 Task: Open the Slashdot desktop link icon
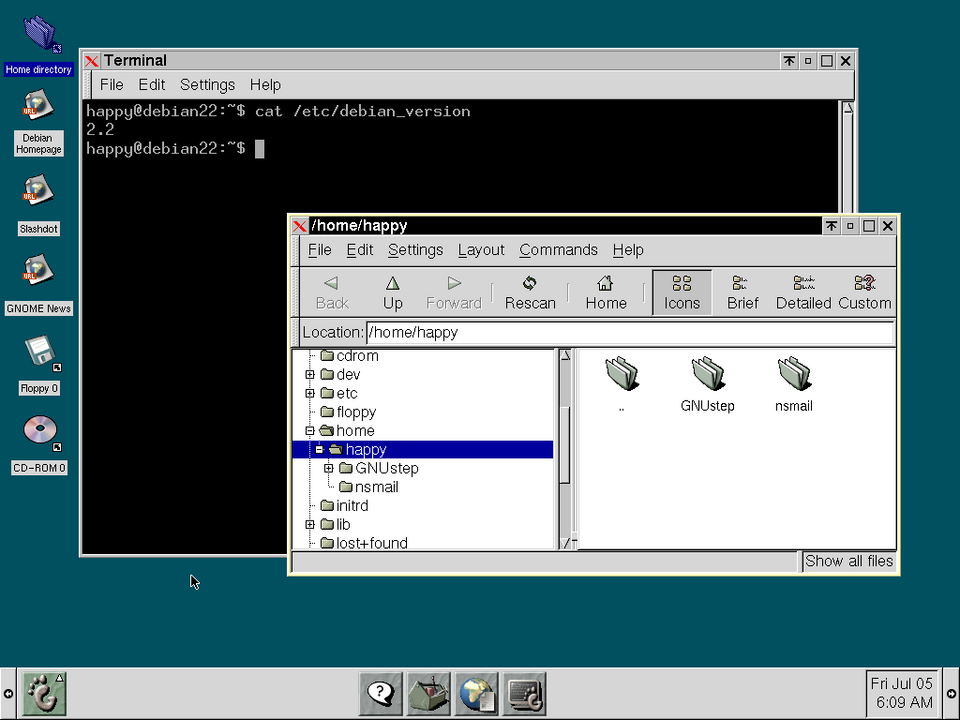[38, 190]
